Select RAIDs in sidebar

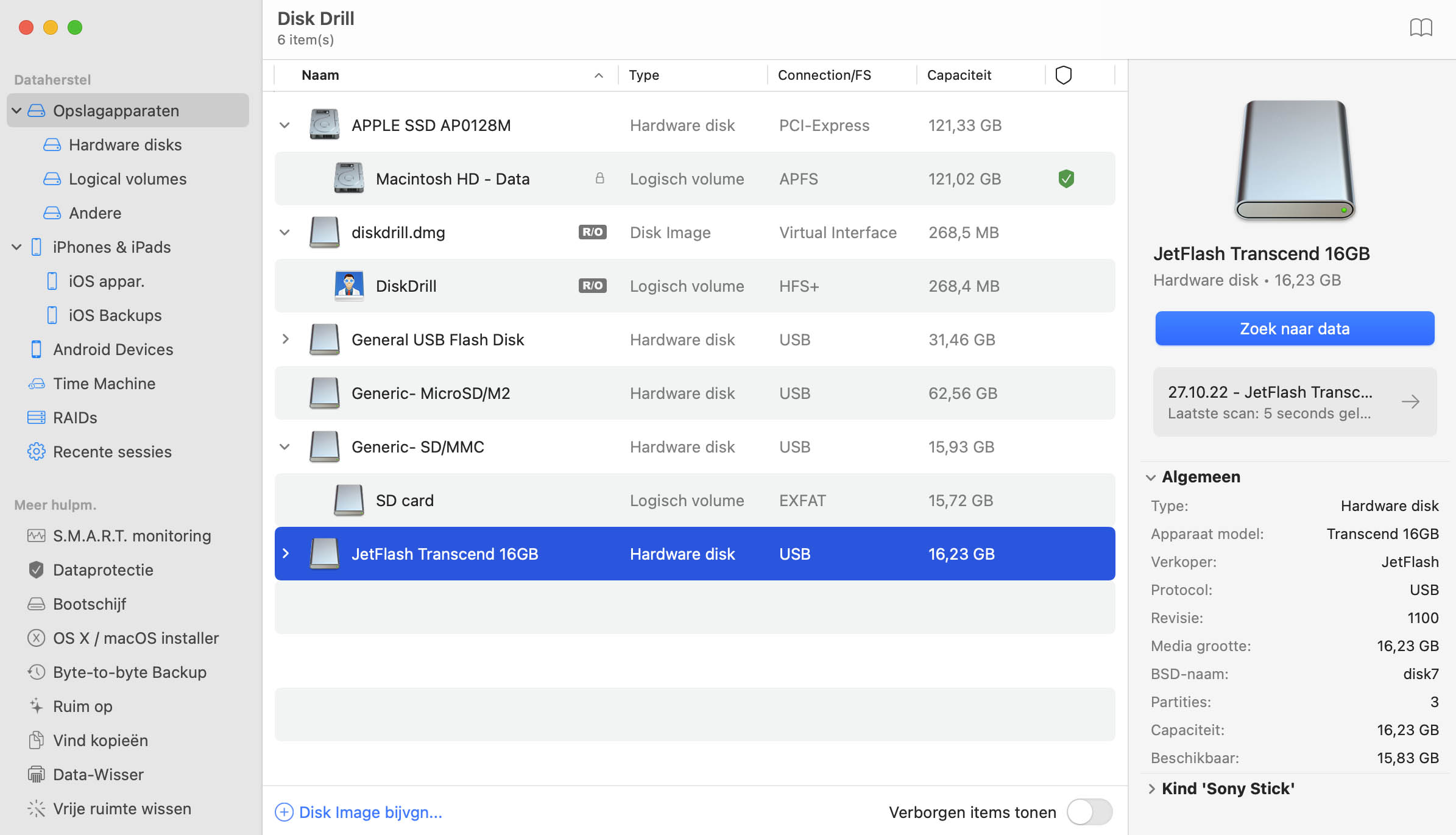(62, 417)
